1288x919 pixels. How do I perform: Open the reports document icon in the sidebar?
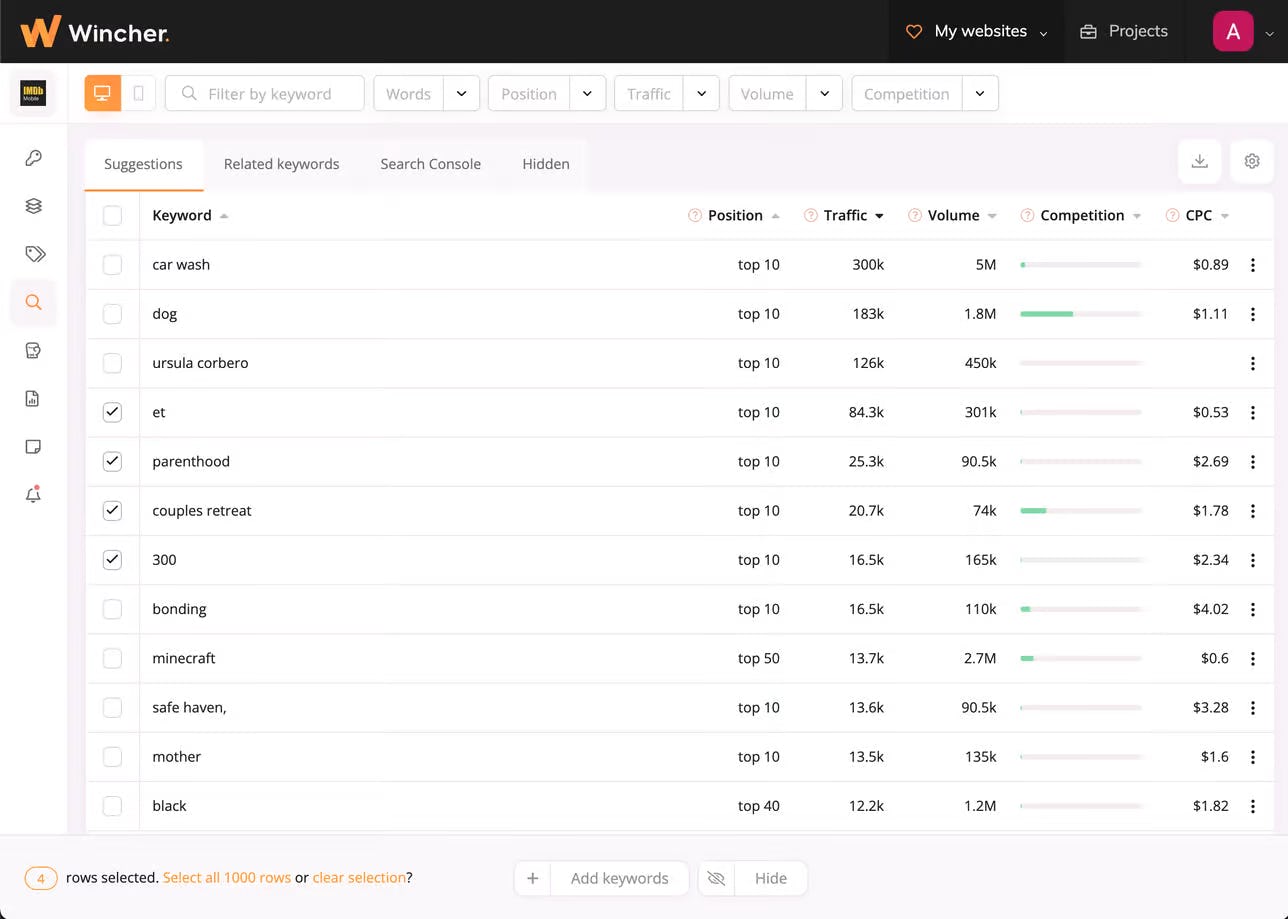[x=33, y=398]
